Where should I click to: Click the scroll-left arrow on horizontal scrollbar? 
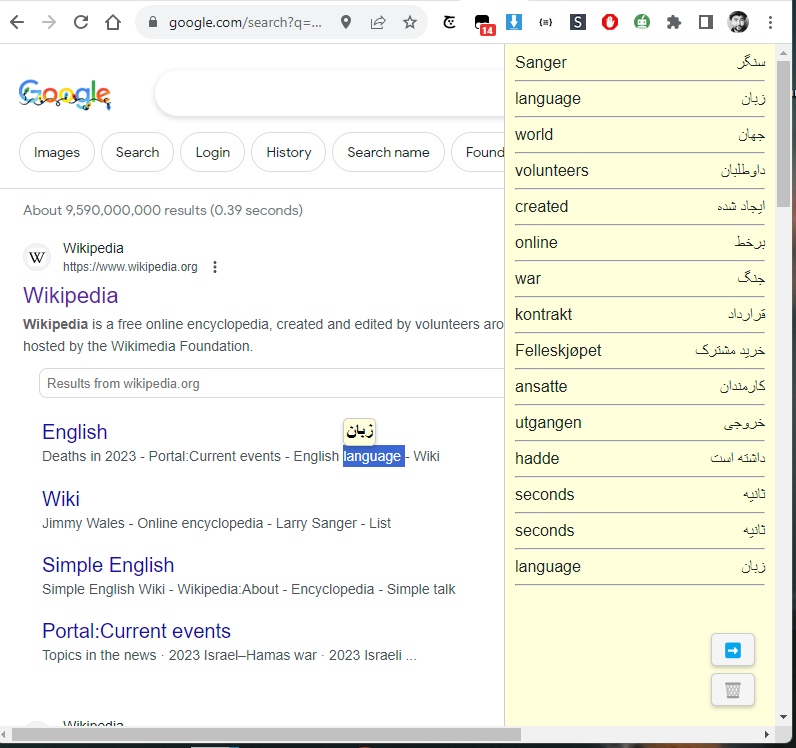pyautogui.click(x=5, y=734)
